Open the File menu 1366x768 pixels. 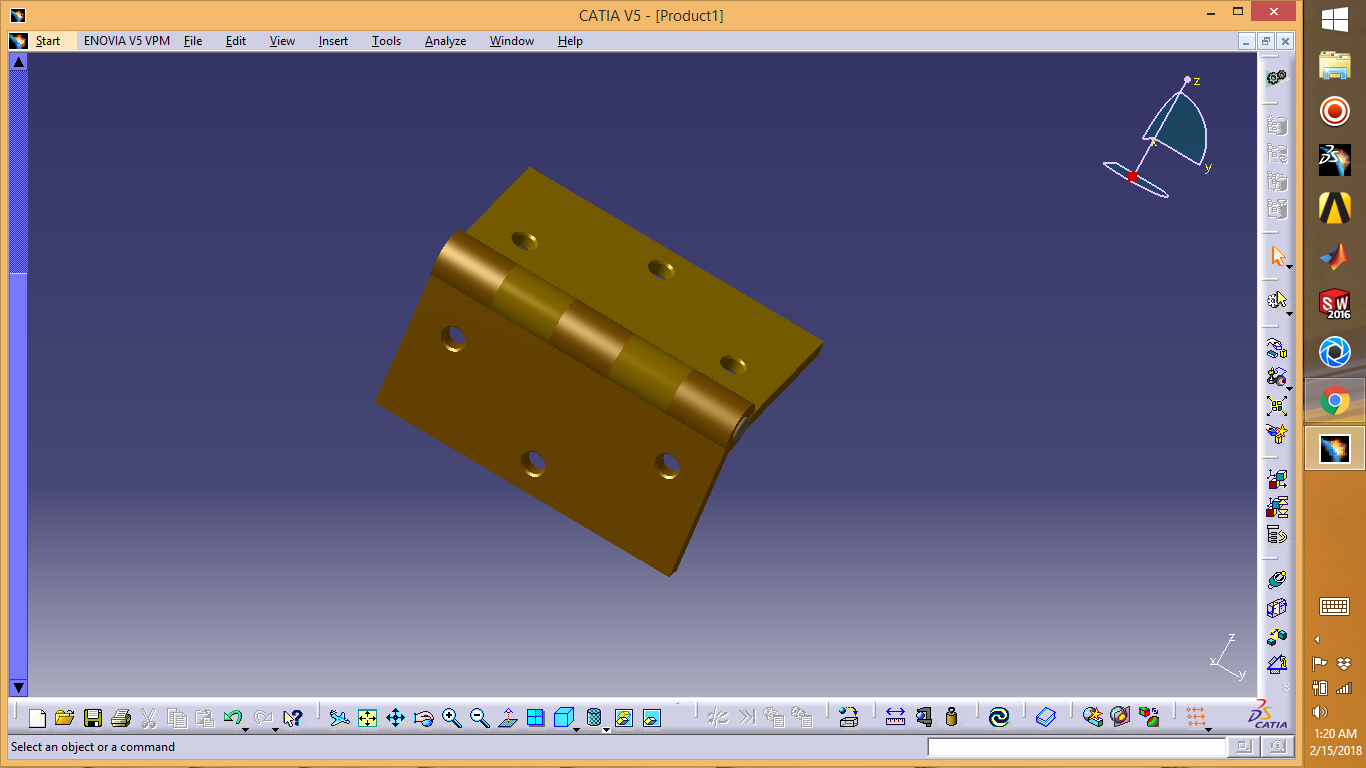click(x=193, y=41)
